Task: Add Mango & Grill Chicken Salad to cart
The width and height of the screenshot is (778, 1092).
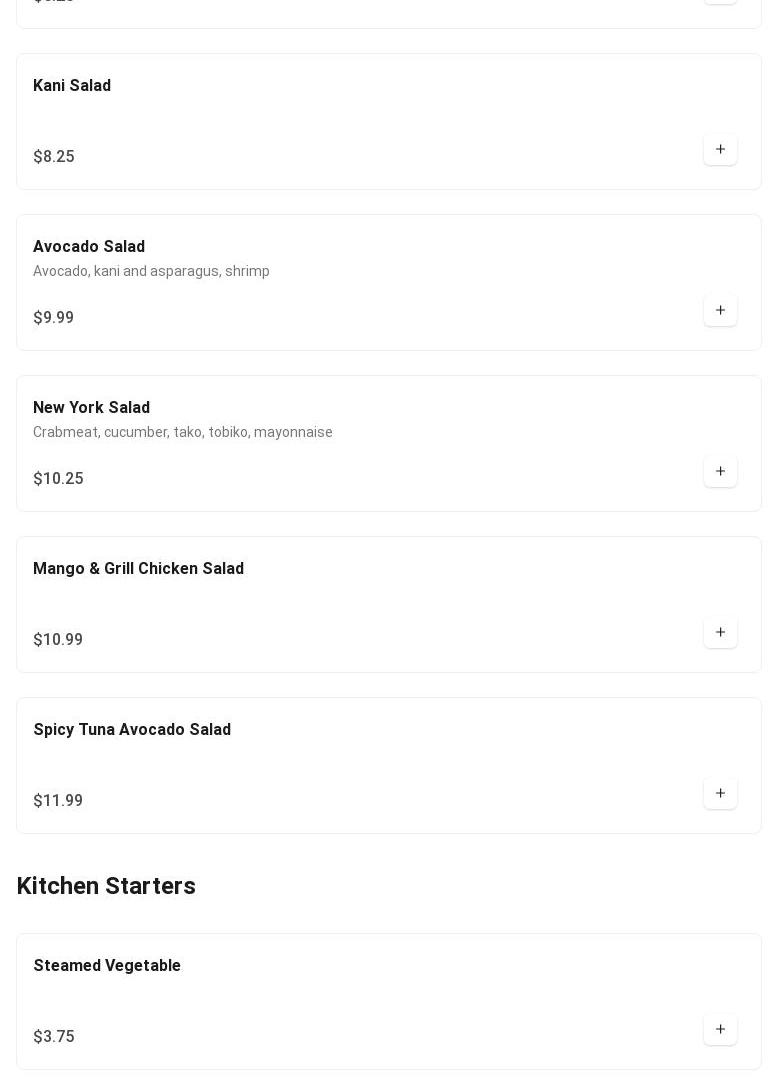Action: point(720,633)
